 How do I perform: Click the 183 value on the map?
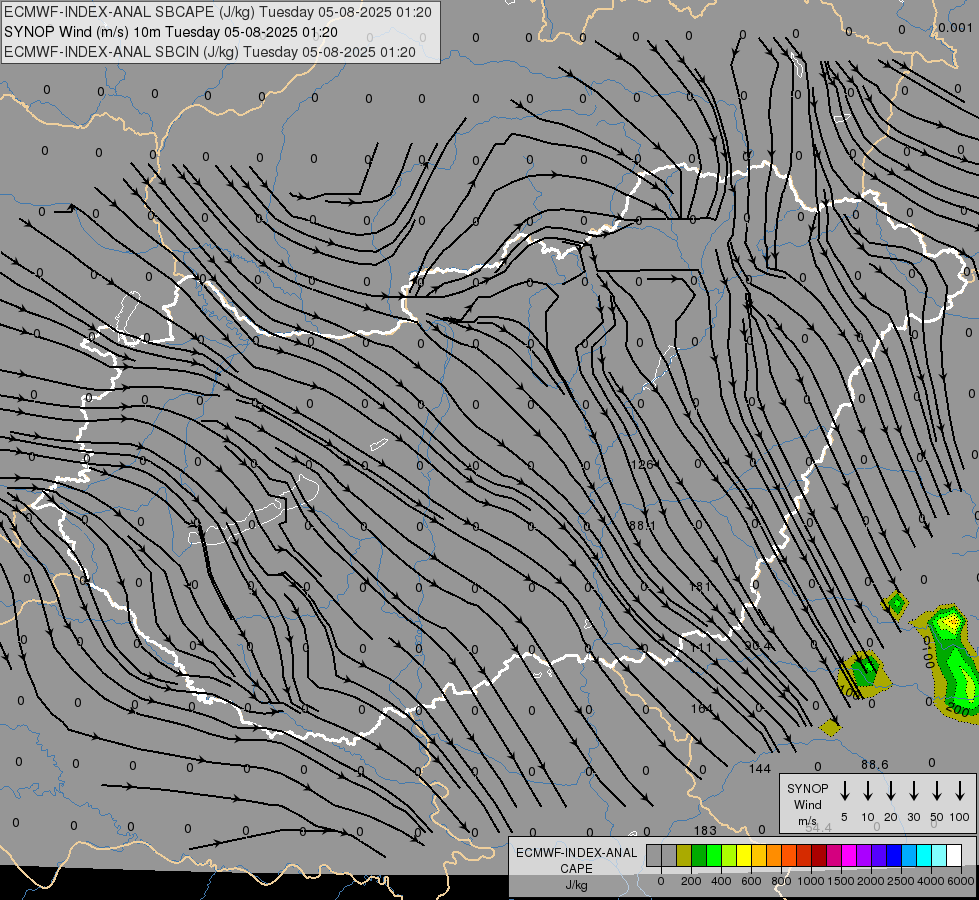tap(705, 830)
